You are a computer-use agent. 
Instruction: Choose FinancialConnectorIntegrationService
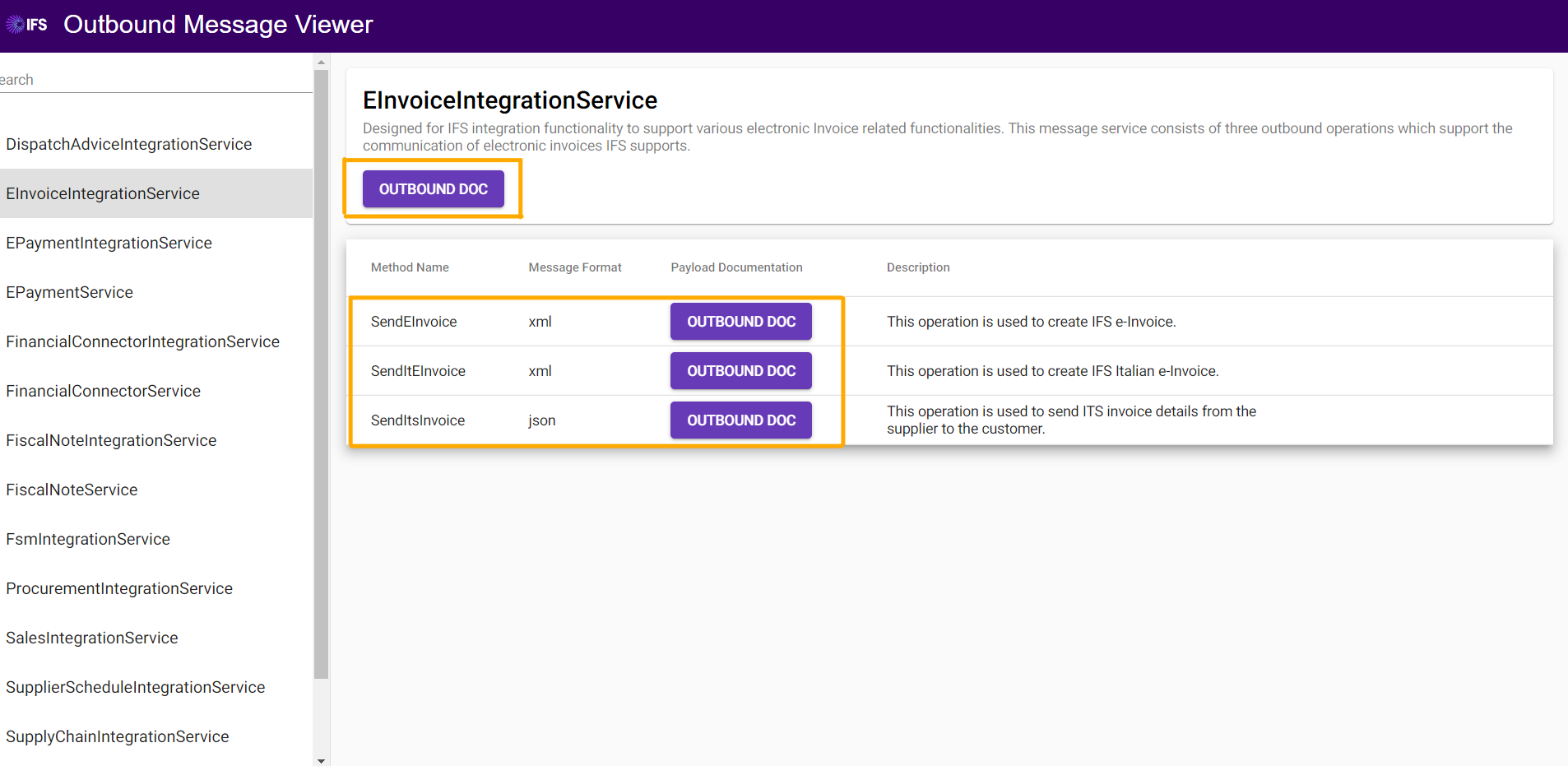[x=142, y=341]
